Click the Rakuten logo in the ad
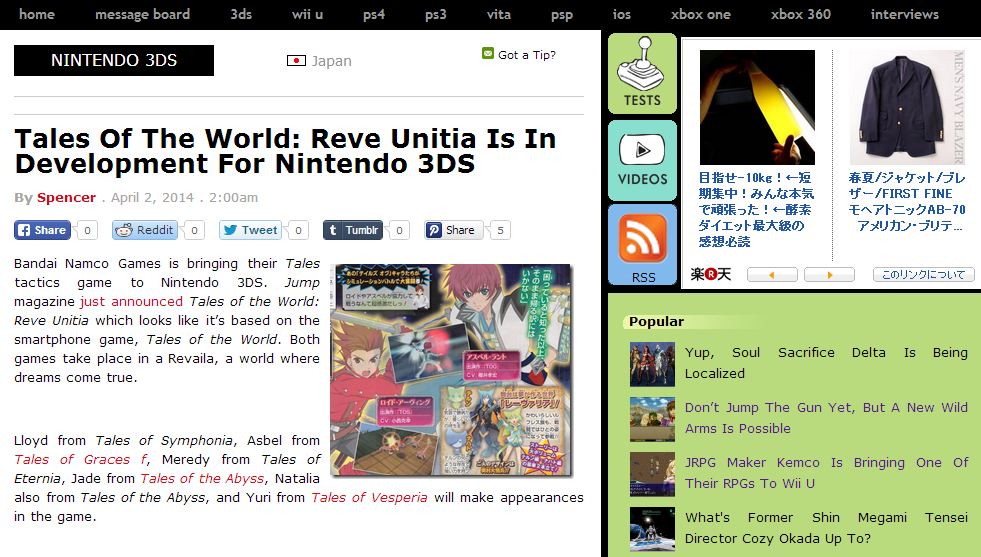 711,273
